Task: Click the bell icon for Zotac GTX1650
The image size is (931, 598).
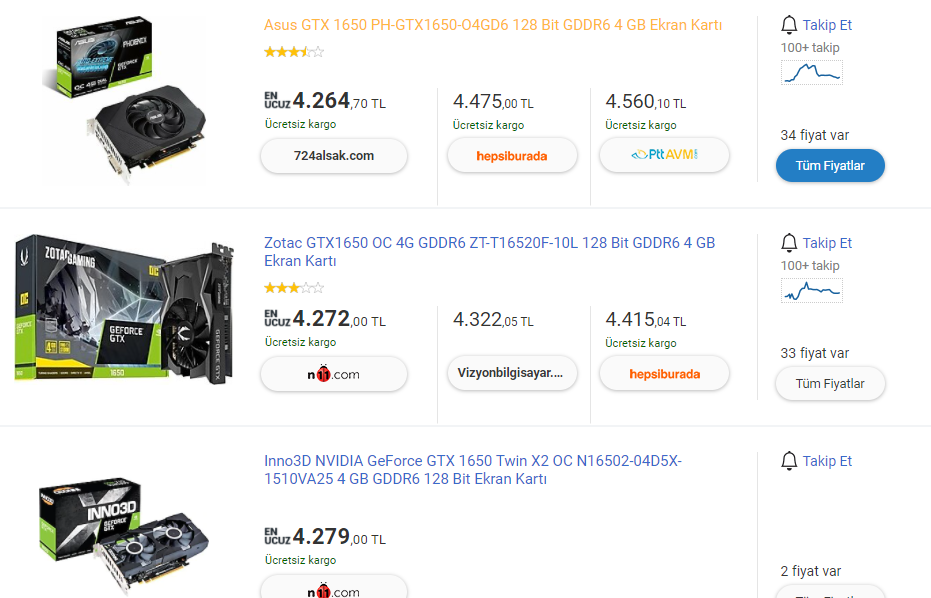Action: (789, 243)
